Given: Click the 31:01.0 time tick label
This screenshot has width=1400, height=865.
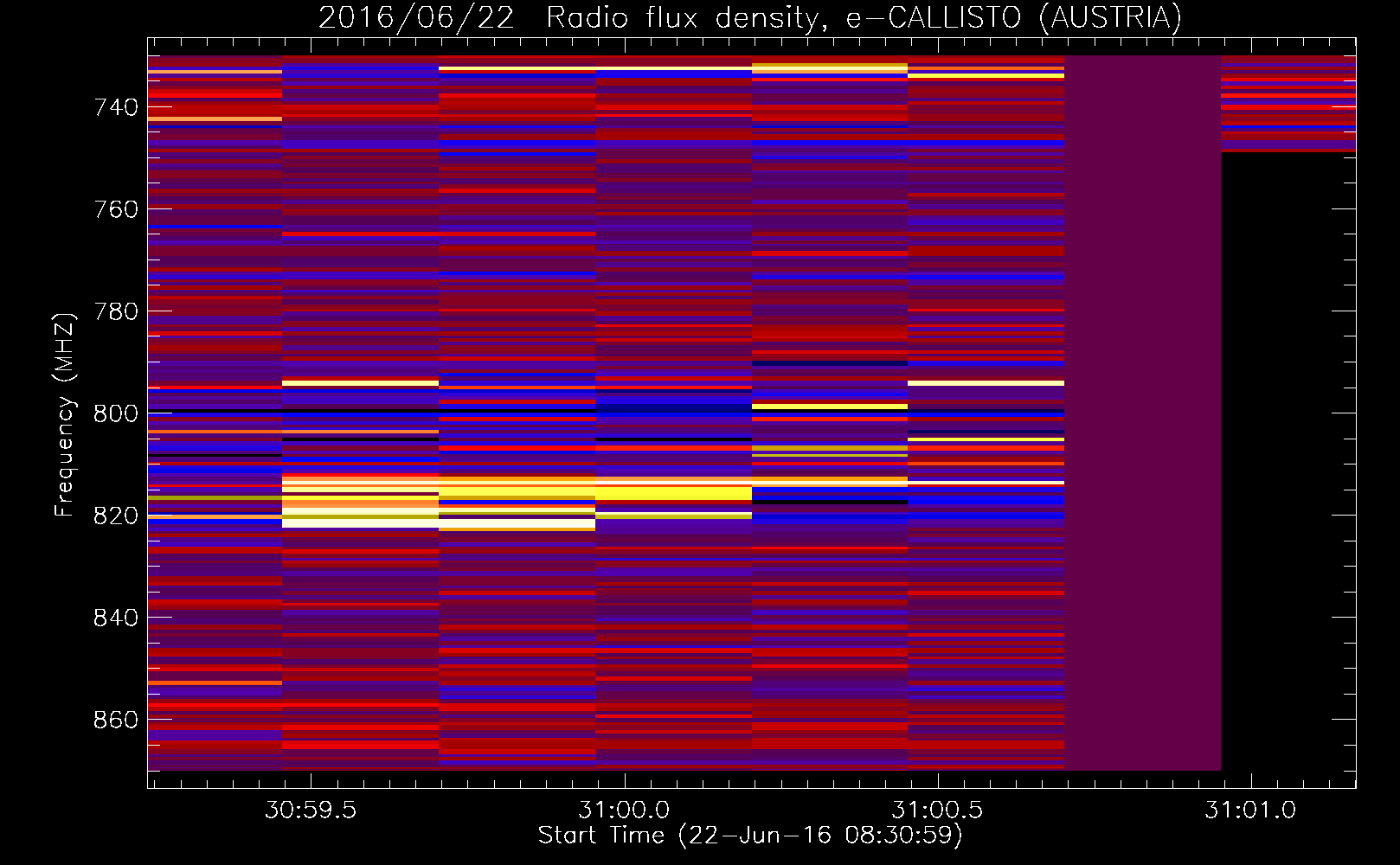Looking at the screenshot, I should [x=1250, y=811].
